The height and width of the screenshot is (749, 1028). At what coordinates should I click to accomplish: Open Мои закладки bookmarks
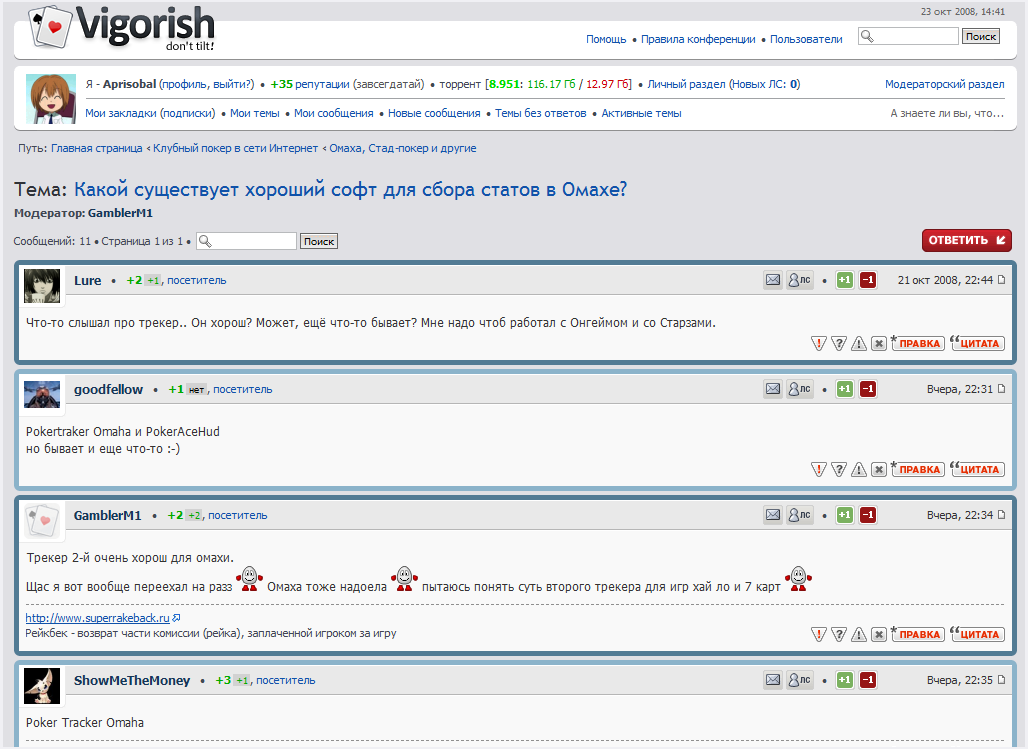pyautogui.click(x=121, y=113)
